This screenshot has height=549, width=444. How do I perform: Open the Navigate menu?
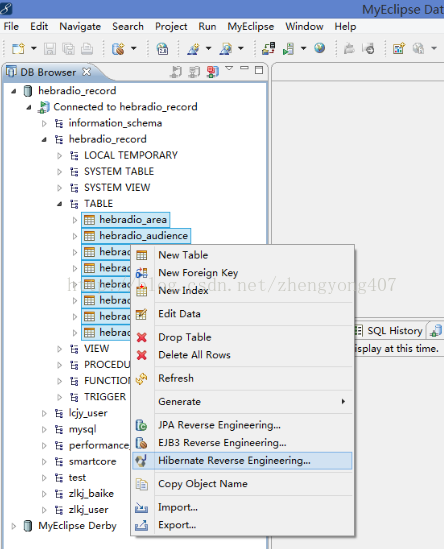click(x=80, y=27)
